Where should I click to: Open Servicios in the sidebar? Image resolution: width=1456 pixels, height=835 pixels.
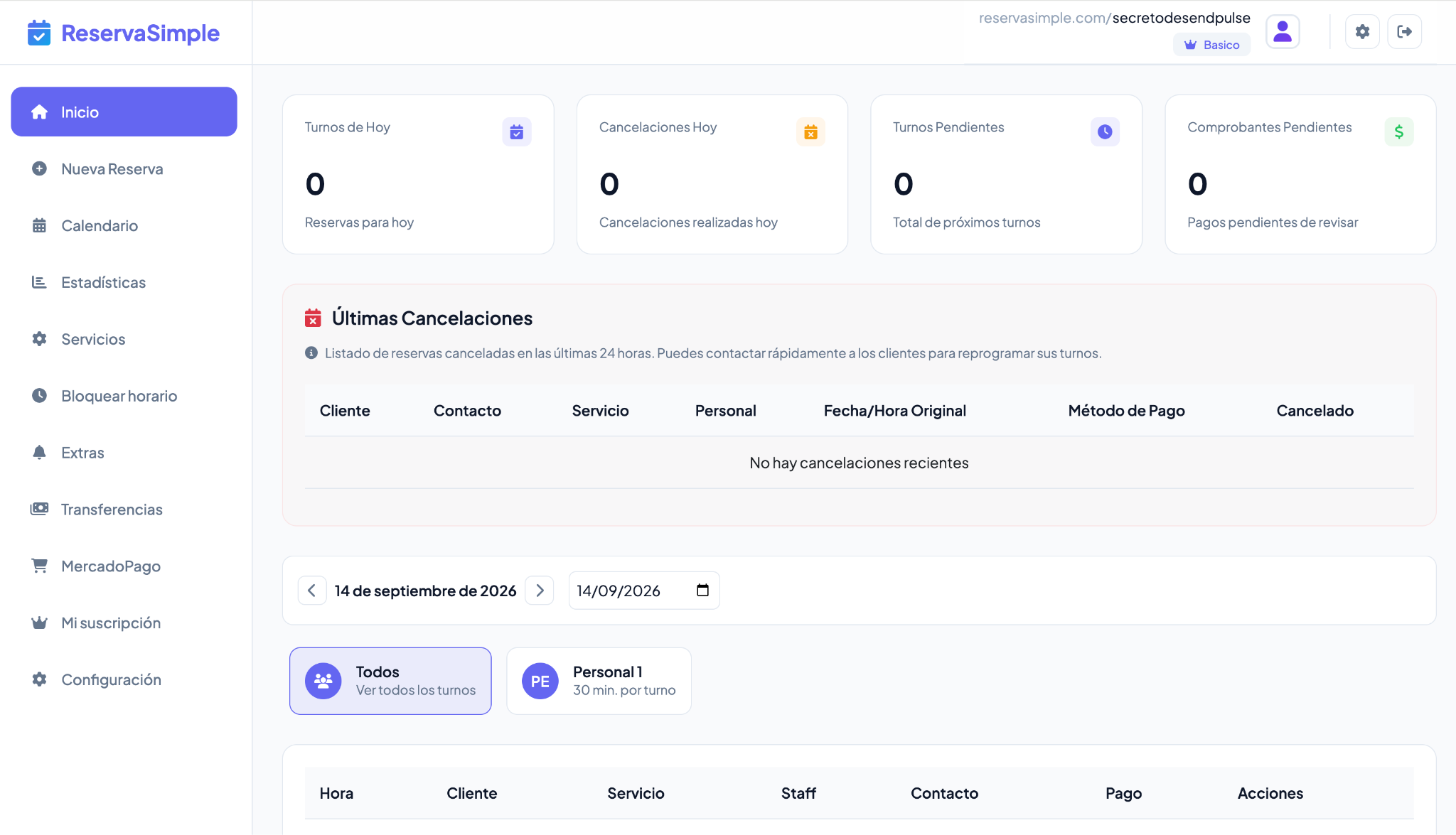(124, 339)
